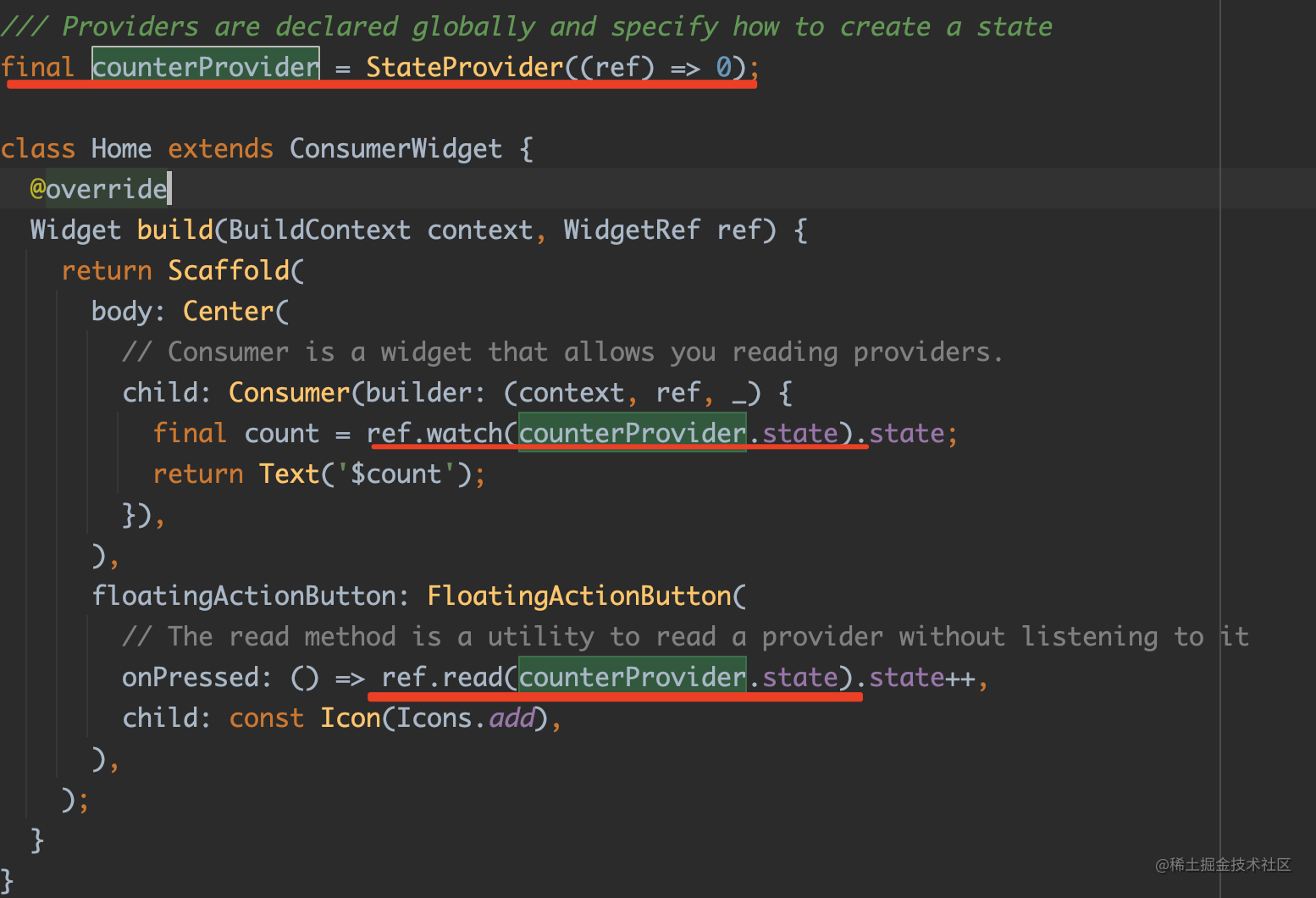1316x898 pixels.
Task: Click the Consumer widget constructor
Action: point(289,392)
